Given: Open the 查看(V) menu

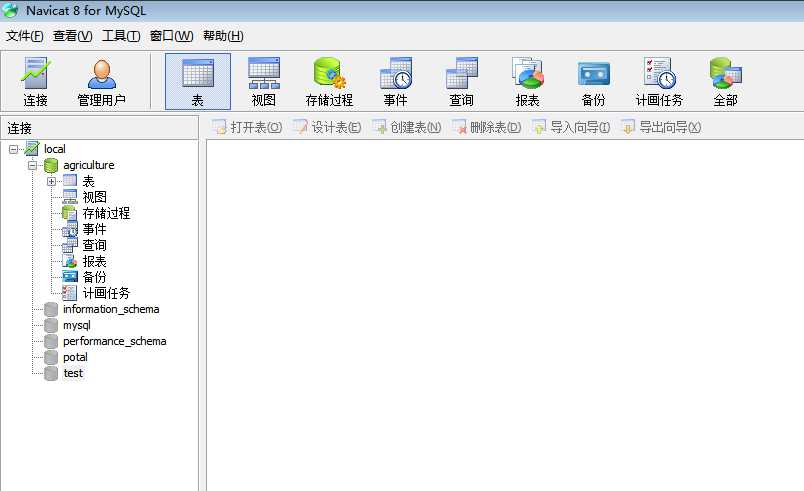Looking at the screenshot, I should tap(72, 36).
